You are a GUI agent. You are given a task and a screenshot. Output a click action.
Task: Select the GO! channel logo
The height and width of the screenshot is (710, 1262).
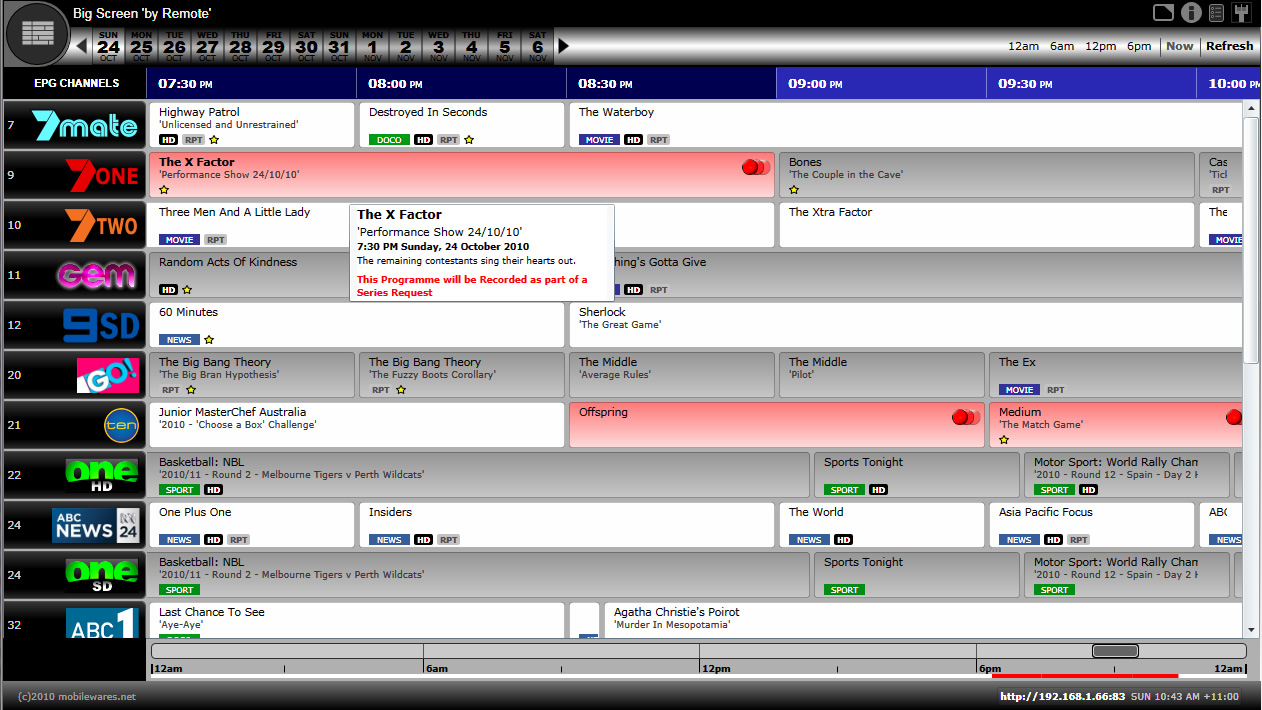pos(107,375)
